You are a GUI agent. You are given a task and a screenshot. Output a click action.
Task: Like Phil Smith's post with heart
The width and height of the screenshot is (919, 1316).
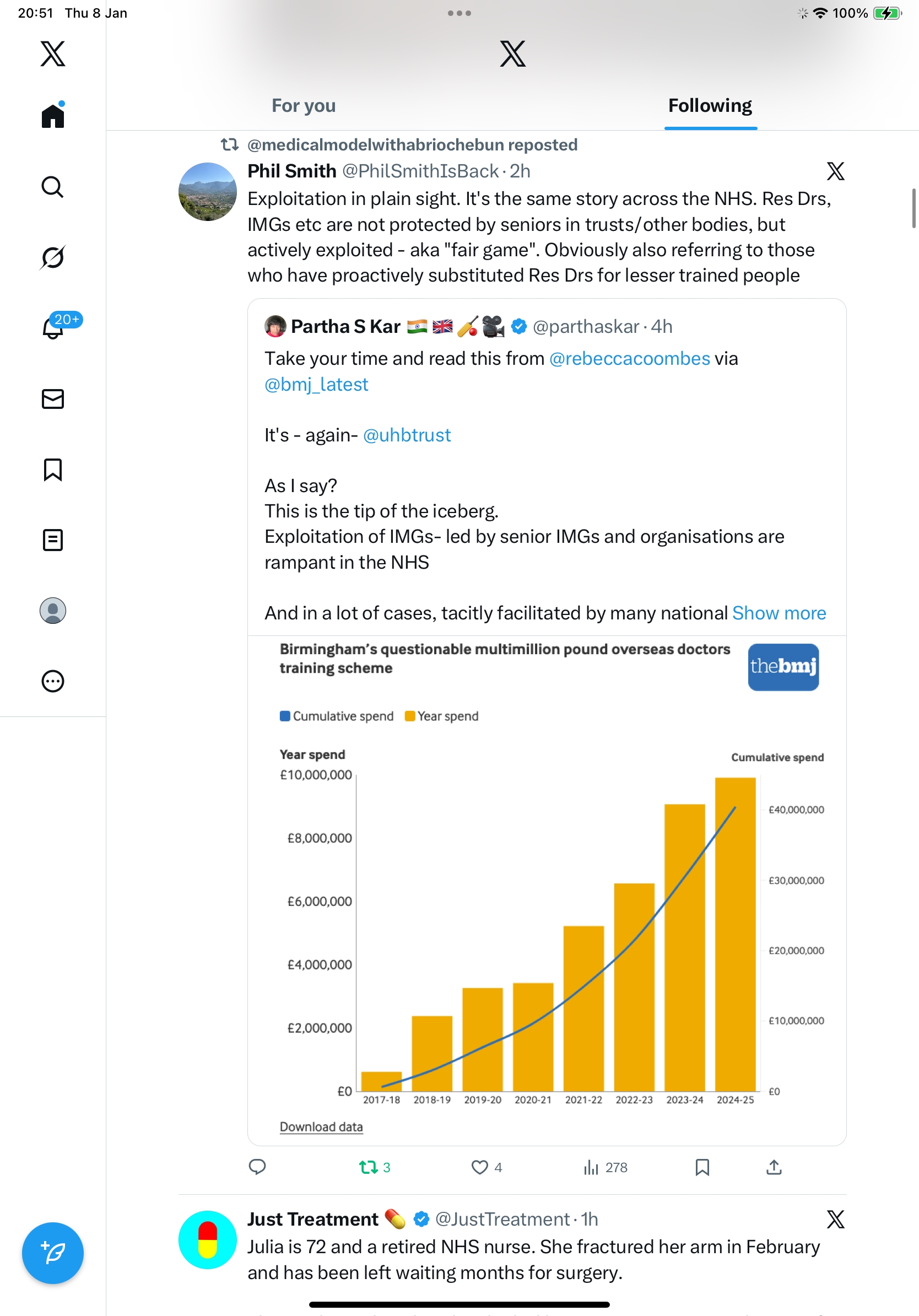479,1168
